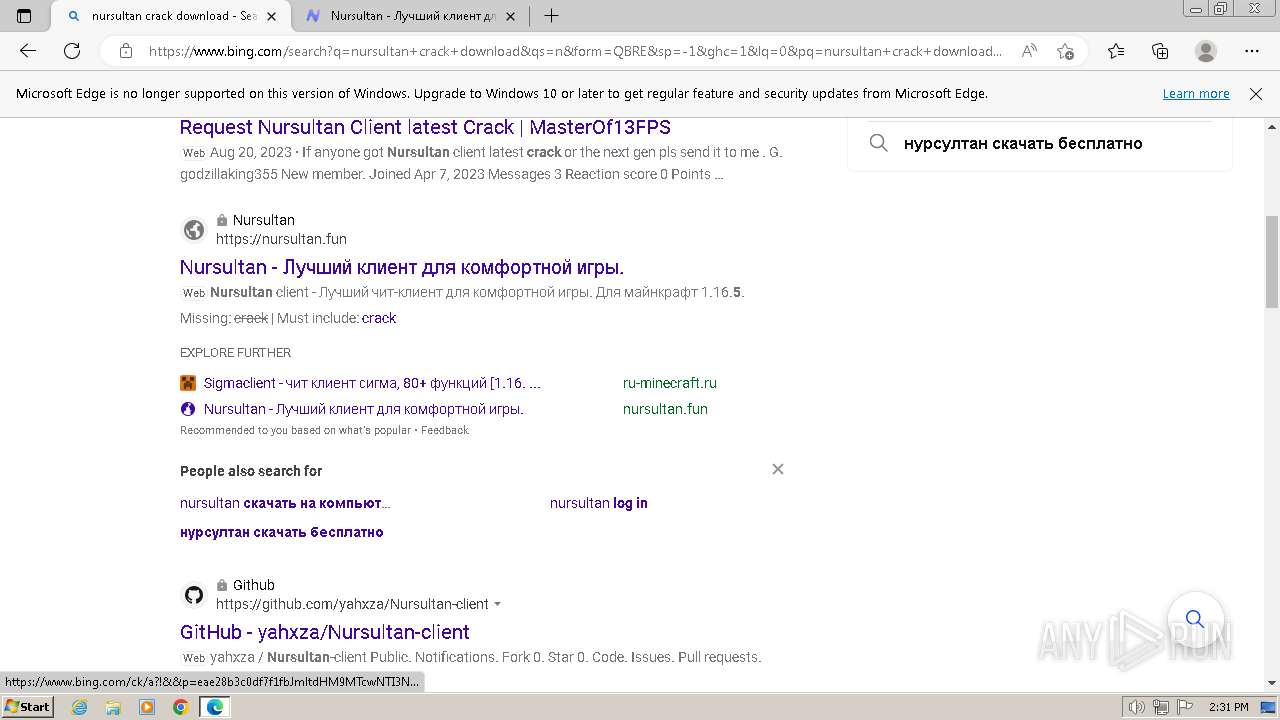Switch to the Nursultan - Лучший клиент tab

coord(410,16)
